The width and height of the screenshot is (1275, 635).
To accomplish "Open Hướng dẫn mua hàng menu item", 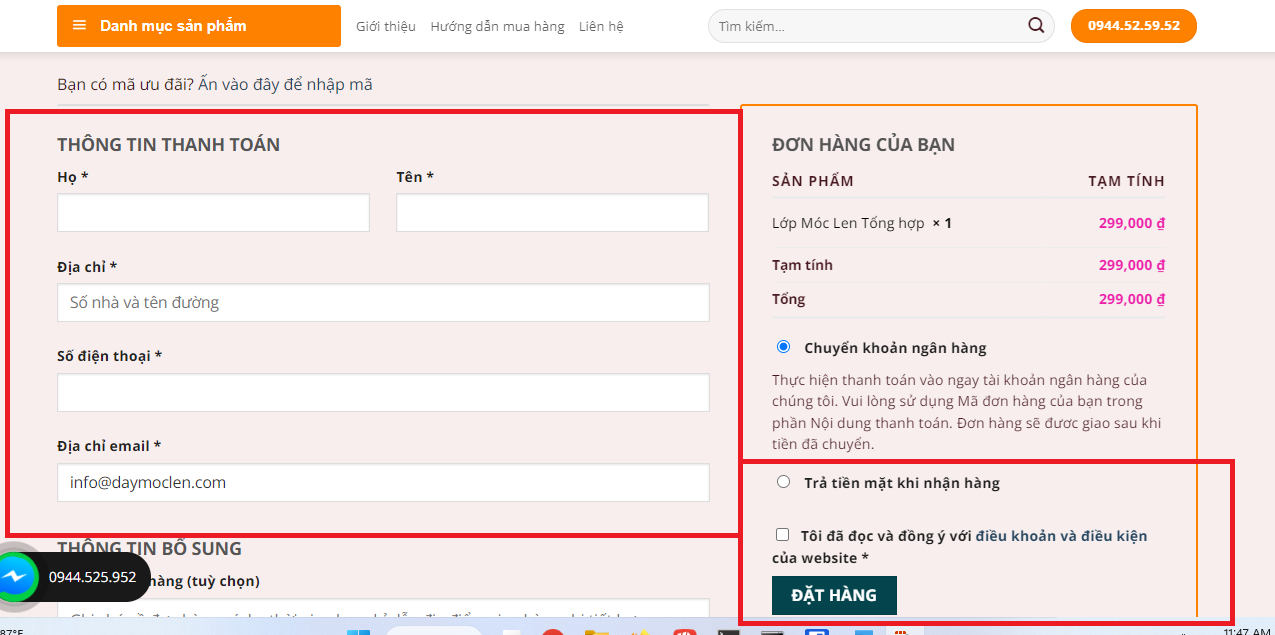I will pos(497,27).
